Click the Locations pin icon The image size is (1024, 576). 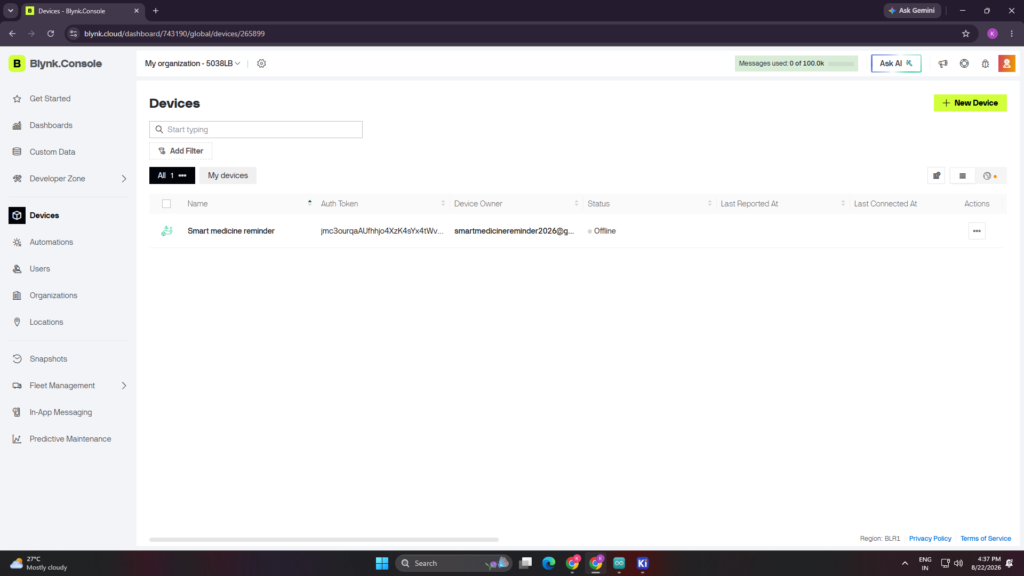[17, 323]
